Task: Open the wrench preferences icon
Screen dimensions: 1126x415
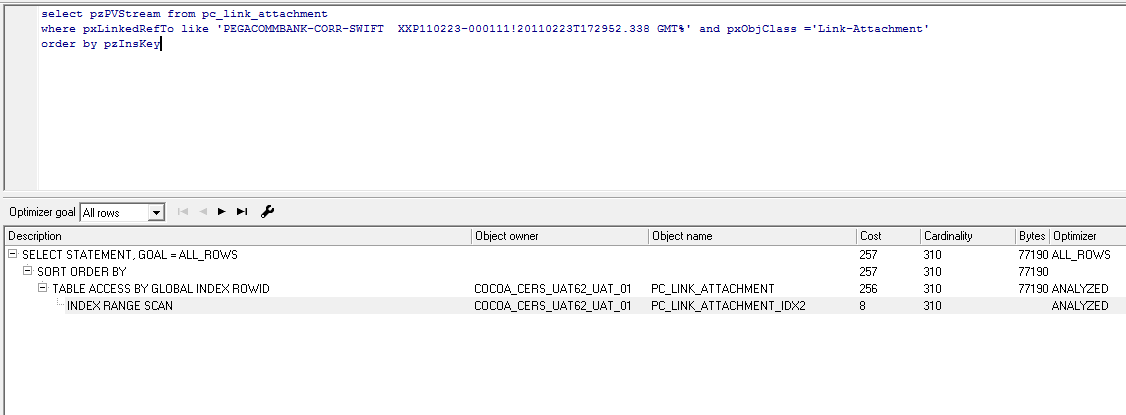Action: point(267,212)
